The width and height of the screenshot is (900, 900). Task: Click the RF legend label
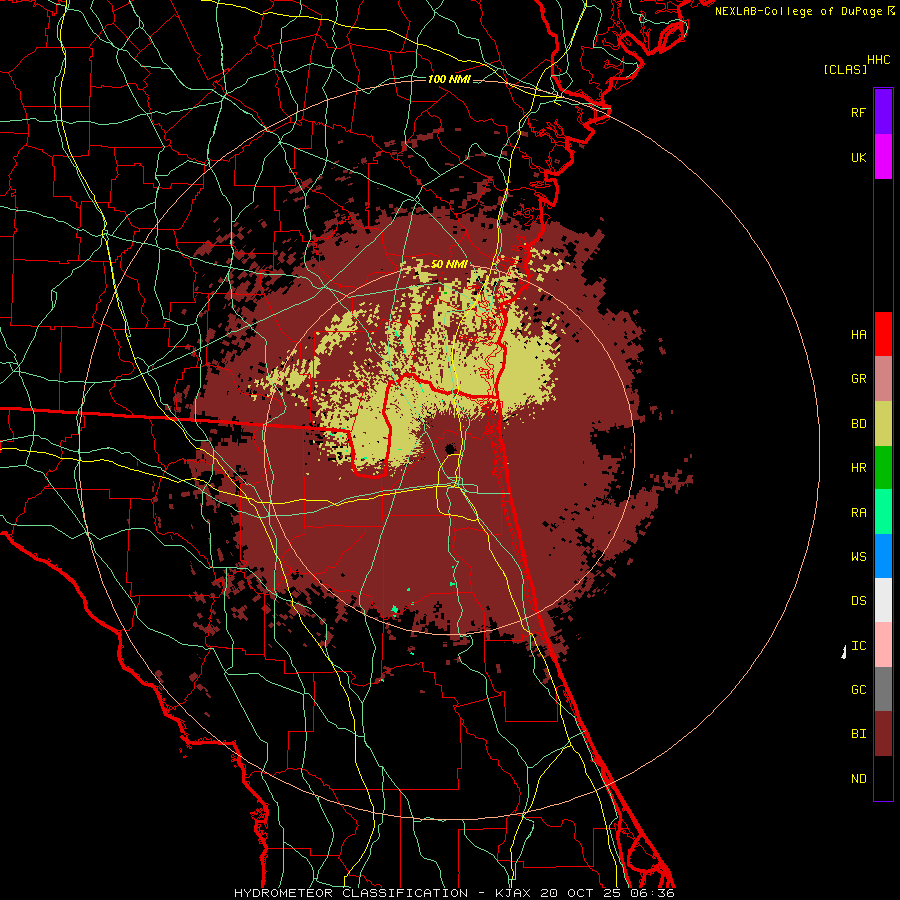click(x=858, y=112)
